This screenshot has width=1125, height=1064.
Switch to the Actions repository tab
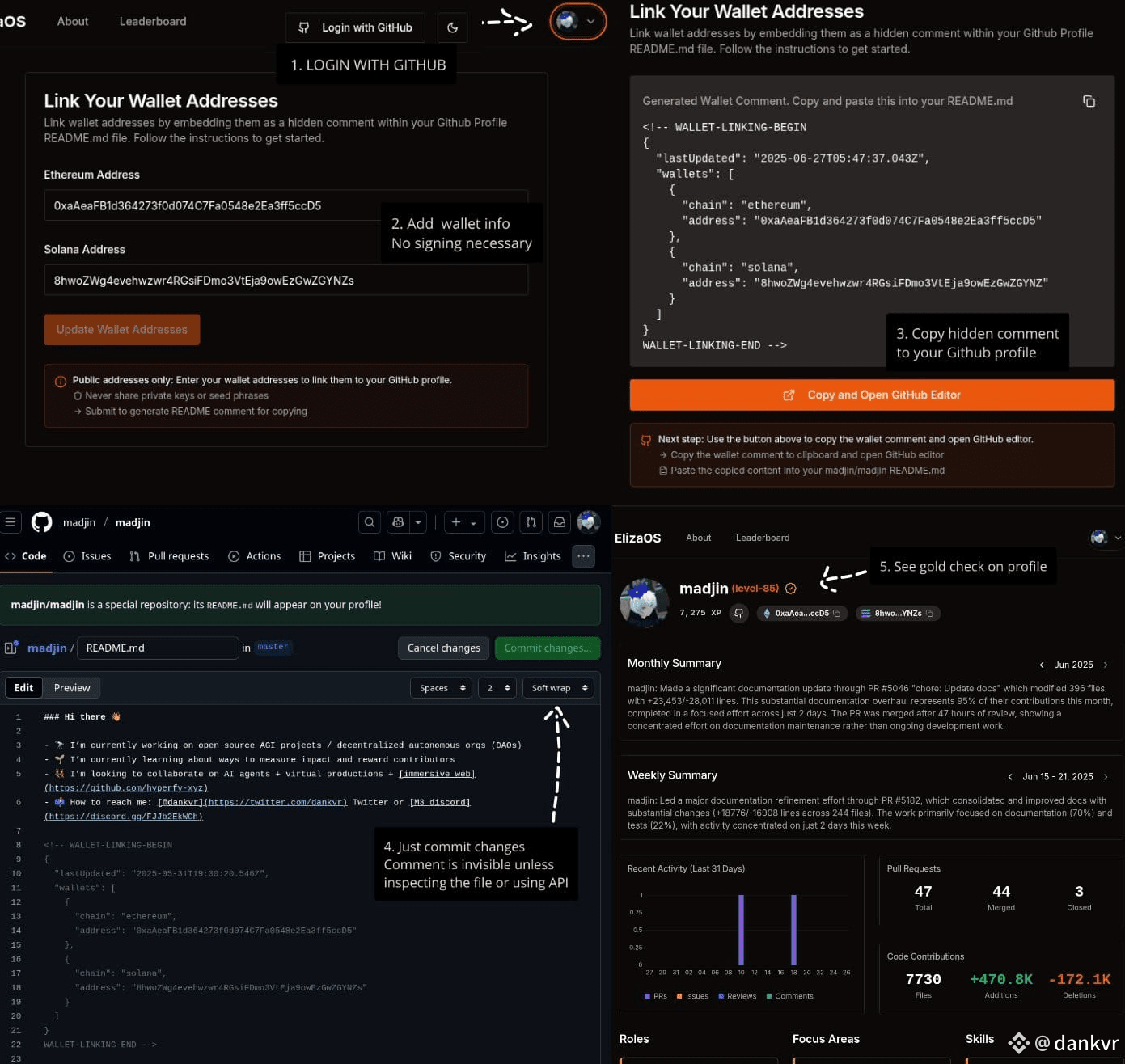coord(255,556)
